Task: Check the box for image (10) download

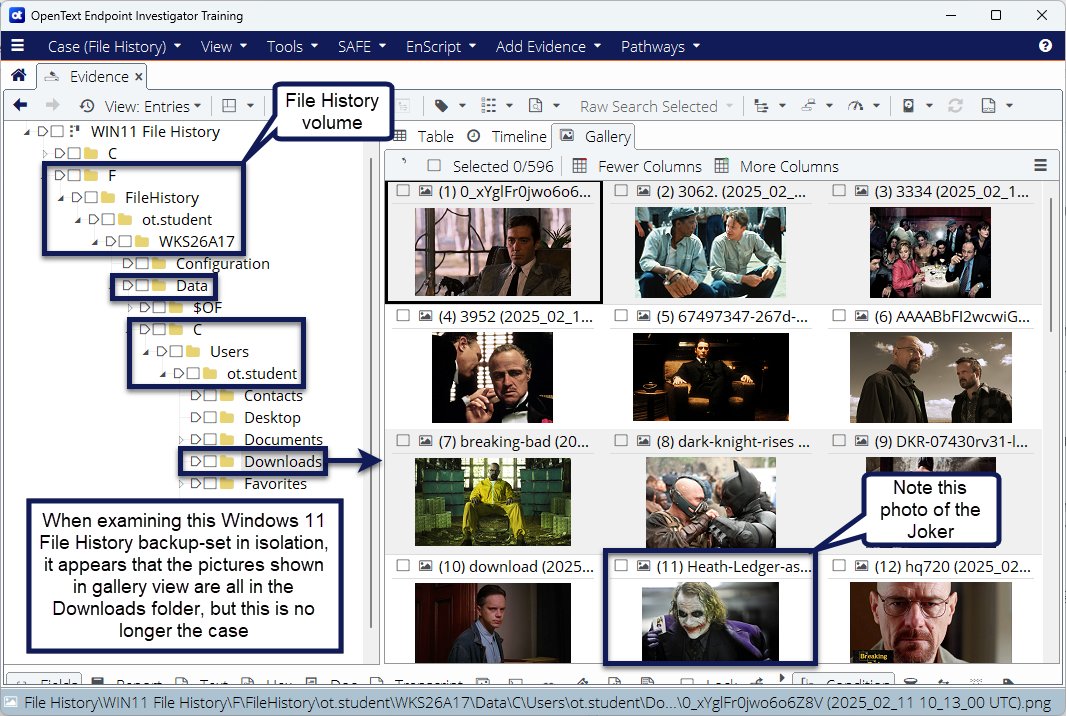Action: [402, 565]
